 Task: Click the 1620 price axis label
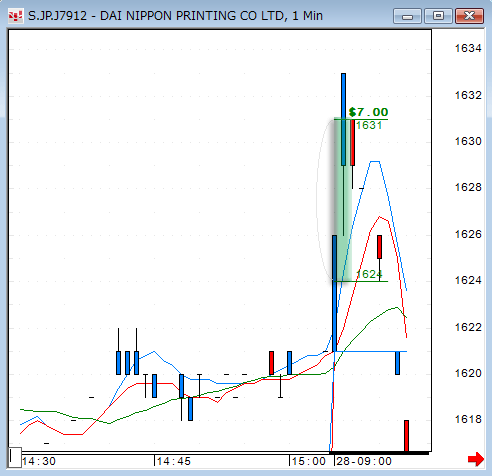point(468,373)
